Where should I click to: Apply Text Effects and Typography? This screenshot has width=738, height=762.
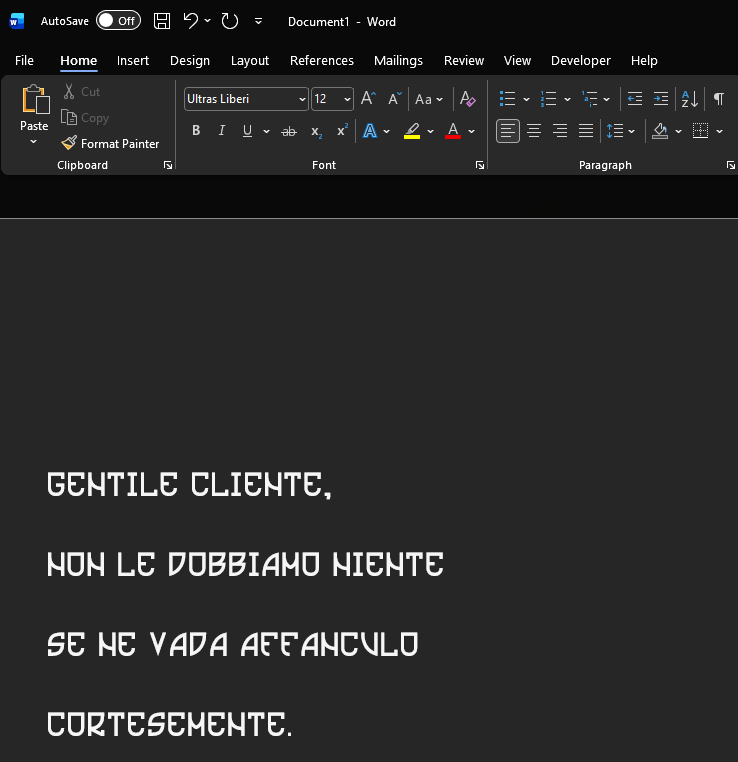pos(370,130)
